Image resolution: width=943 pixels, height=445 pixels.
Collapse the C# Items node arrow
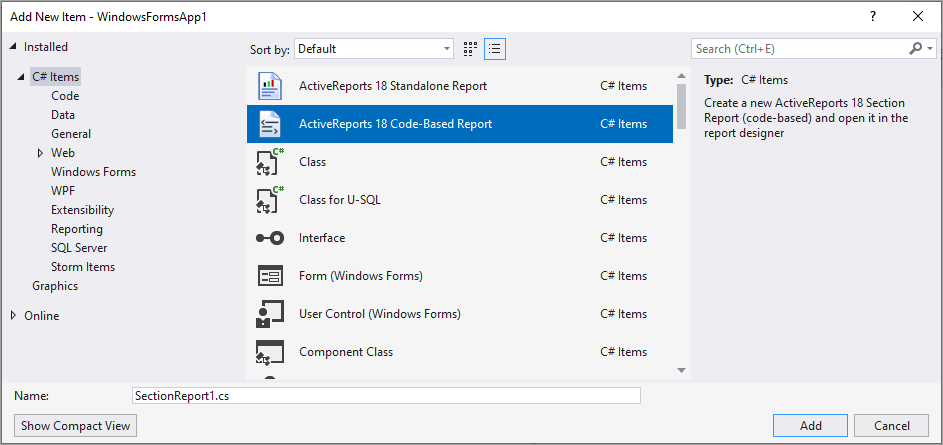click(22, 77)
